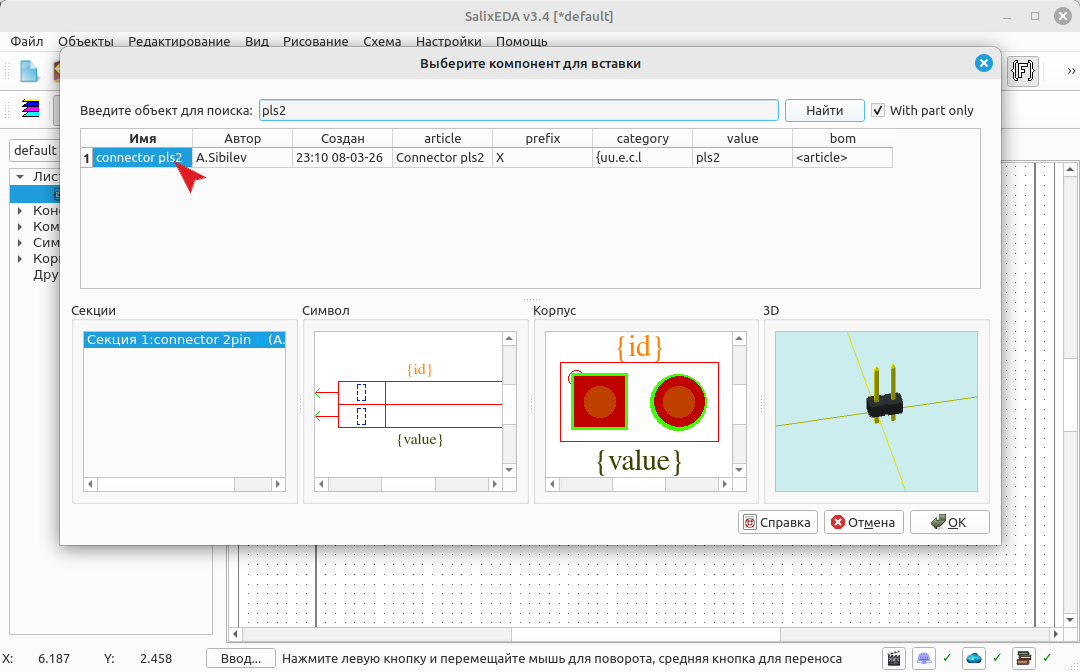This screenshot has height=672, width=1080.
Task: Click the Корпус footprint preview image
Action: click(639, 405)
